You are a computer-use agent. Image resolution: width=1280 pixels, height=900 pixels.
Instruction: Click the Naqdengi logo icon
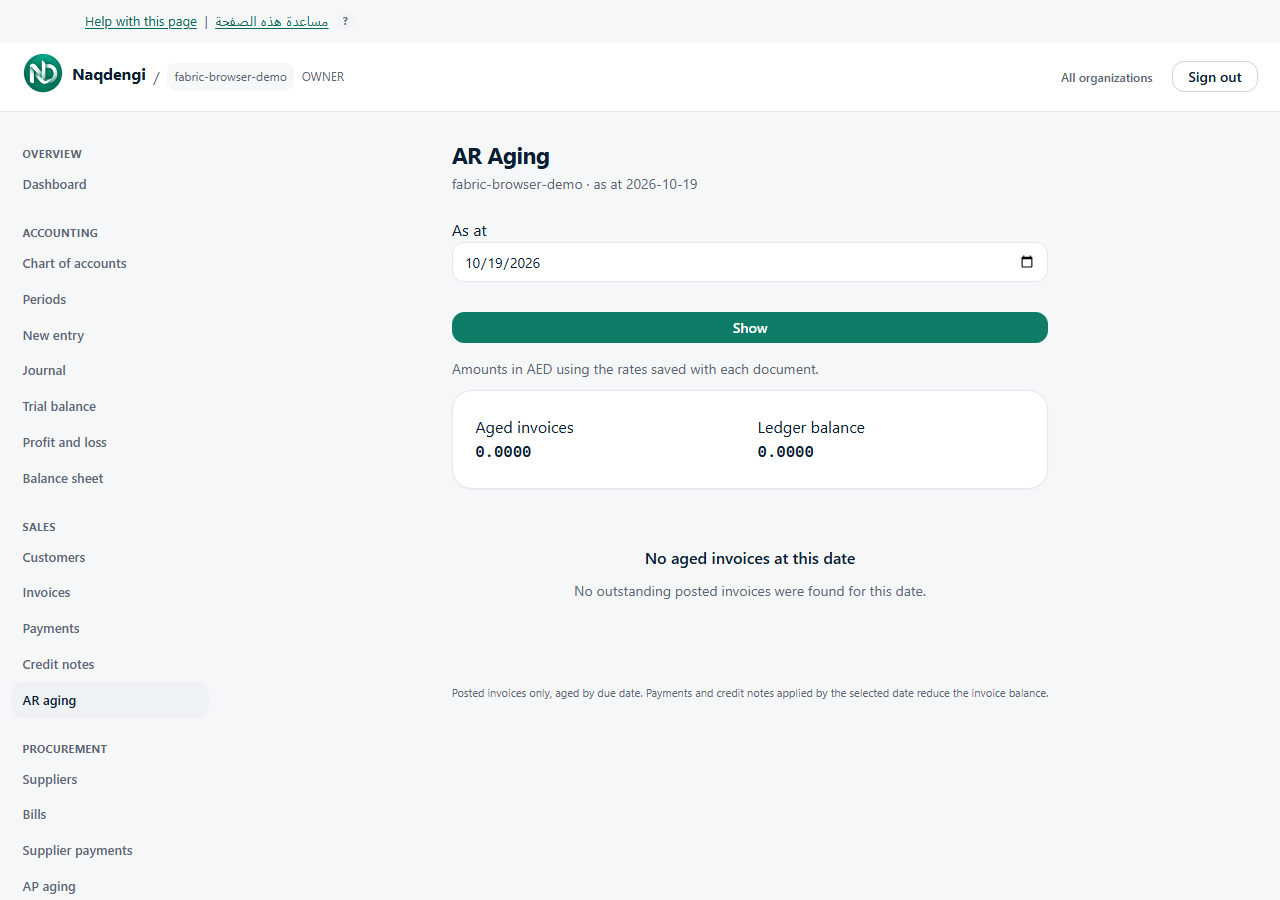tap(43, 74)
